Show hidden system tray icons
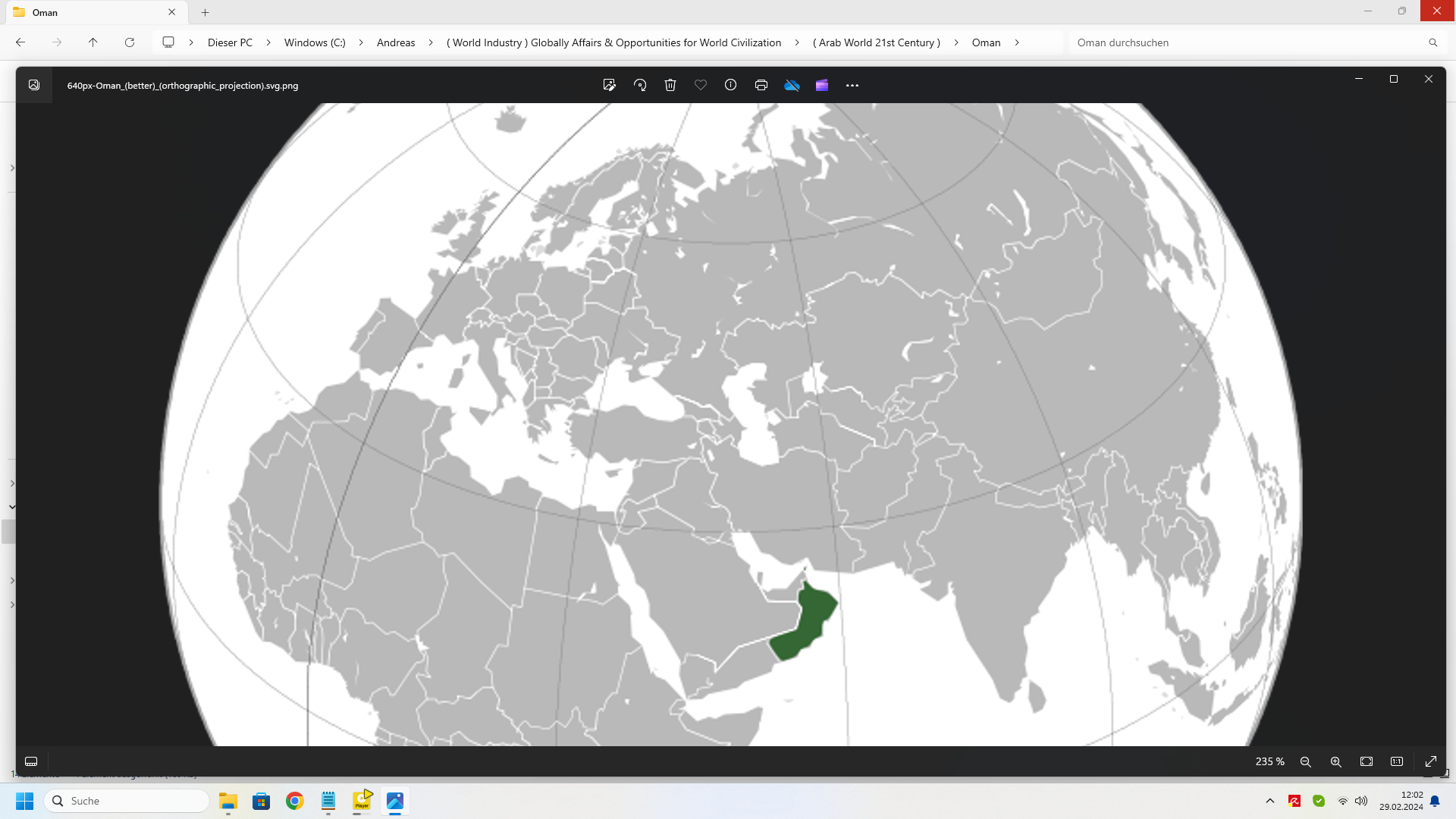The height and width of the screenshot is (819, 1456). click(x=1270, y=801)
